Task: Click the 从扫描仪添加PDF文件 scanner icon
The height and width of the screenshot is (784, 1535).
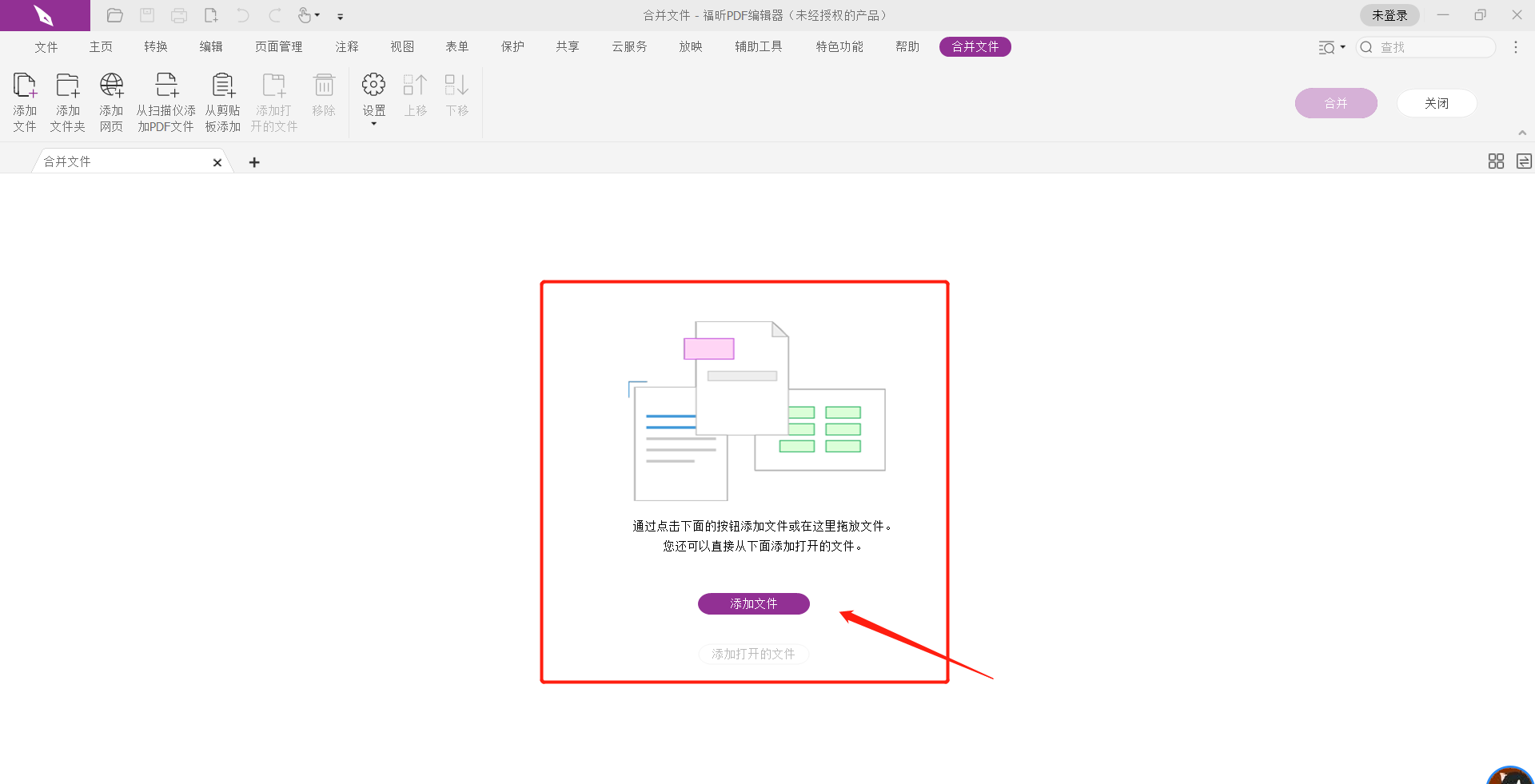Action: (165, 84)
